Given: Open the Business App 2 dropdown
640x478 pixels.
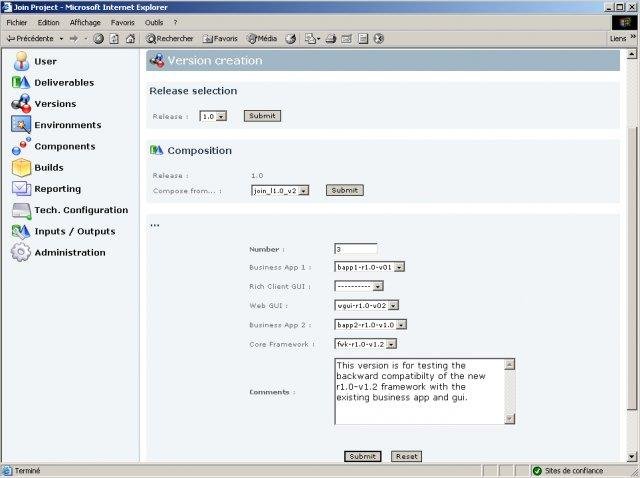Looking at the screenshot, I should pos(371,325).
